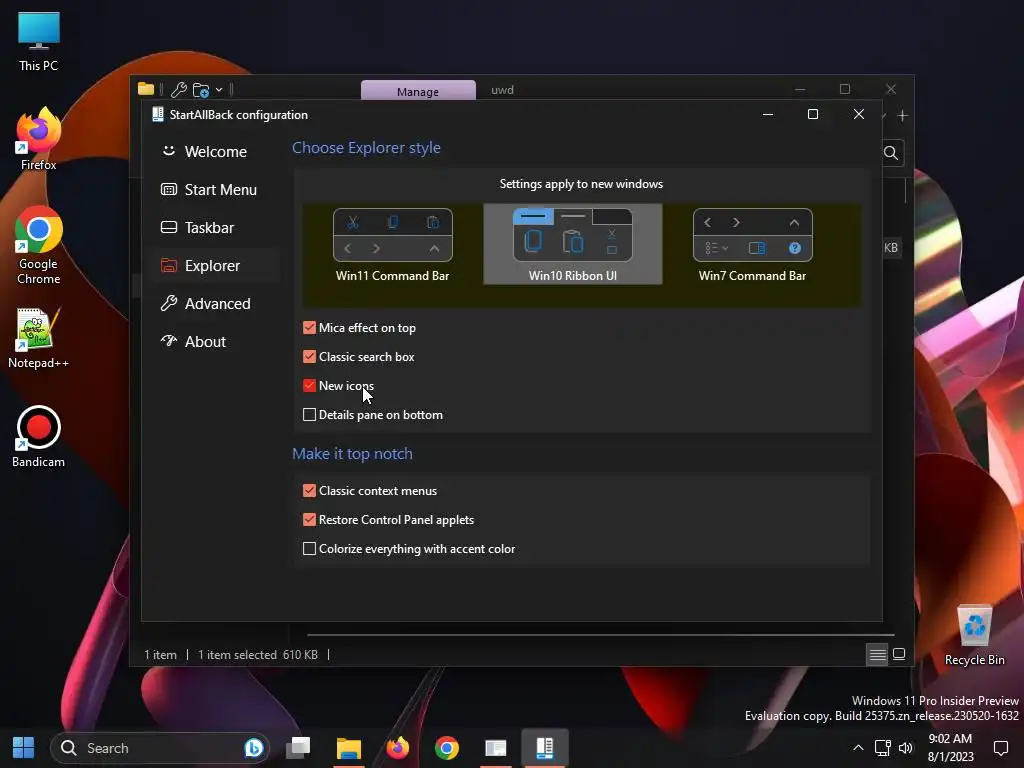The width and height of the screenshot is (1024, 768).
Task: Click the plus icon in the Explorer window
Action: tap(903, 116)
